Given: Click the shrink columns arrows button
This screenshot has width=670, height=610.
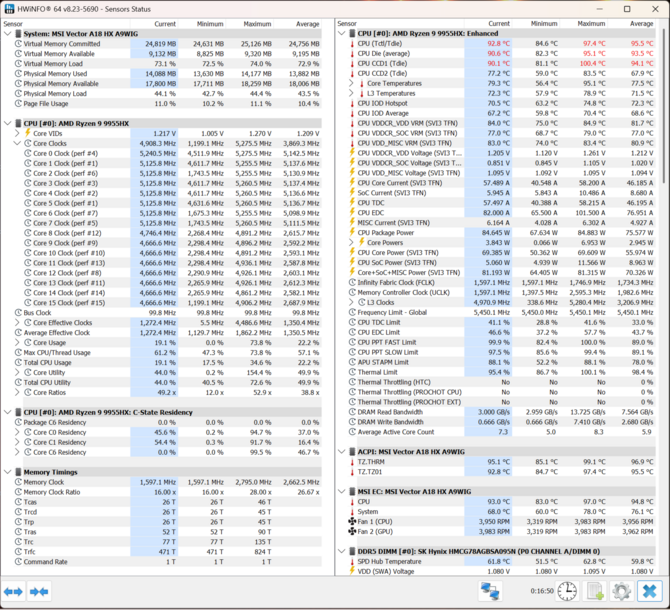Looking at the screenshot, I should pyautogui.click(x=39, y=592).
